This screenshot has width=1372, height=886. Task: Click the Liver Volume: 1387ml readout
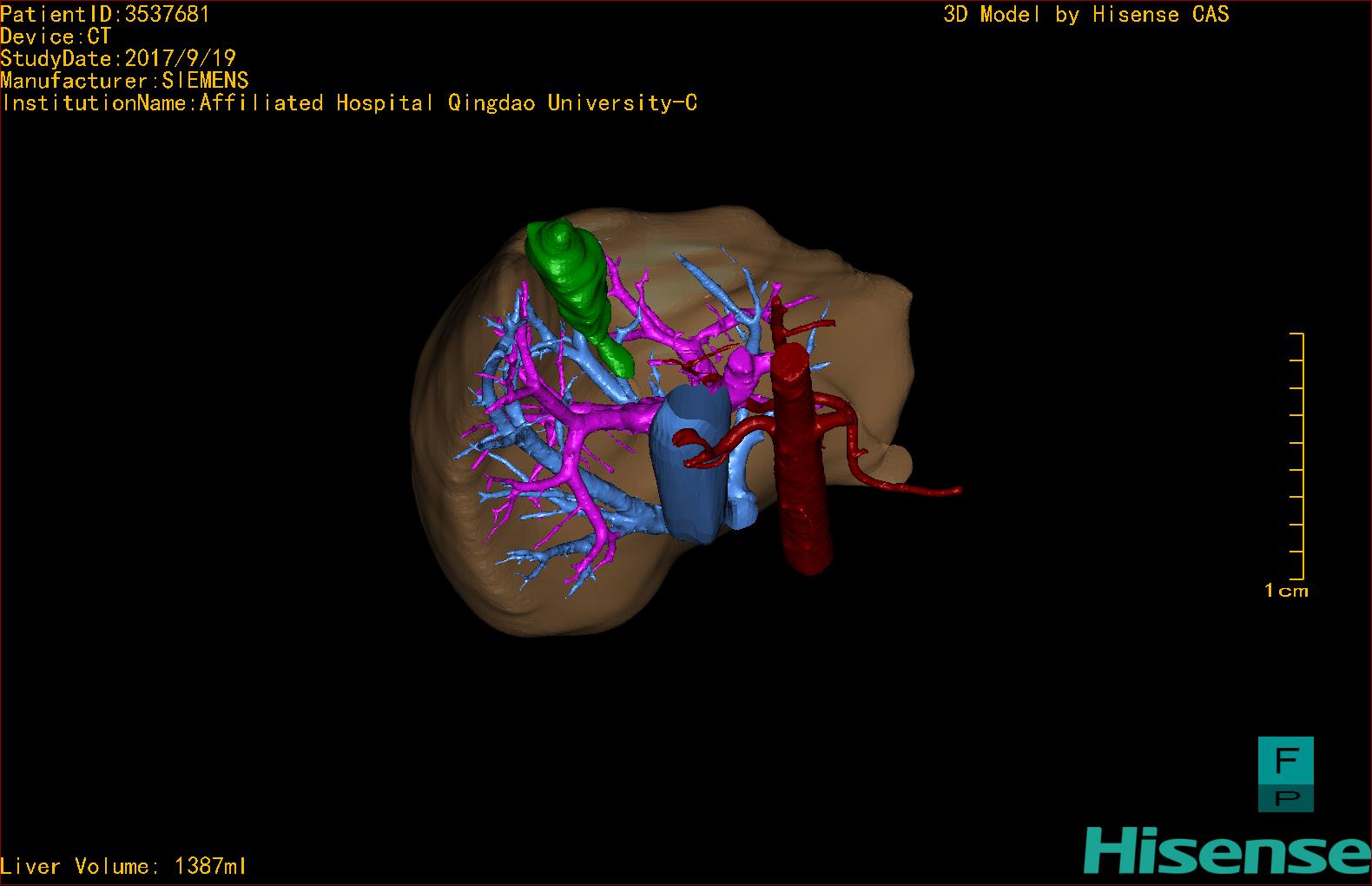pyautogui.click(x=123, y=866)
